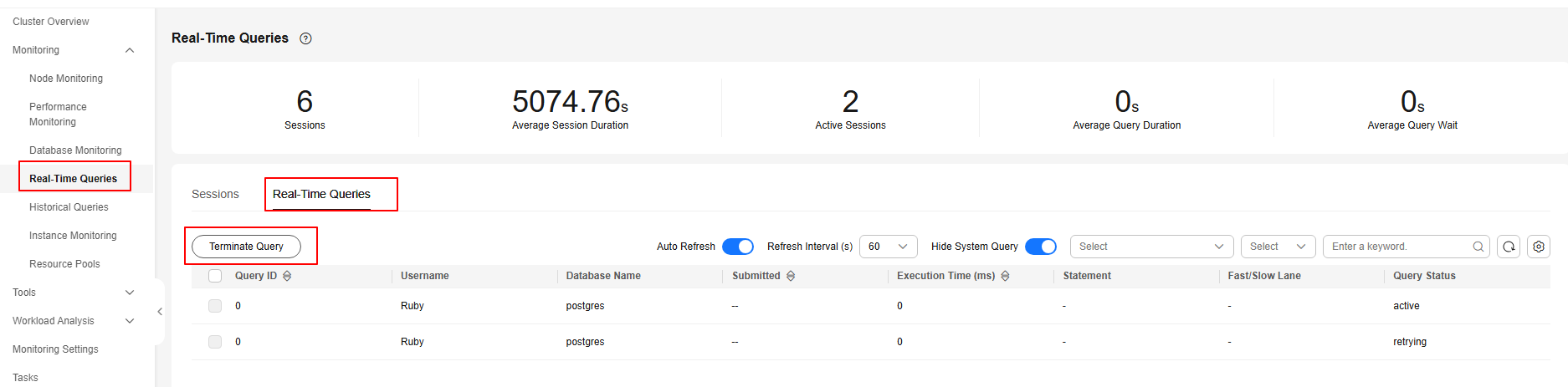The image size is (1568, 387).
Task: Select the checkbox for the active query row
Action: [215, 306]
